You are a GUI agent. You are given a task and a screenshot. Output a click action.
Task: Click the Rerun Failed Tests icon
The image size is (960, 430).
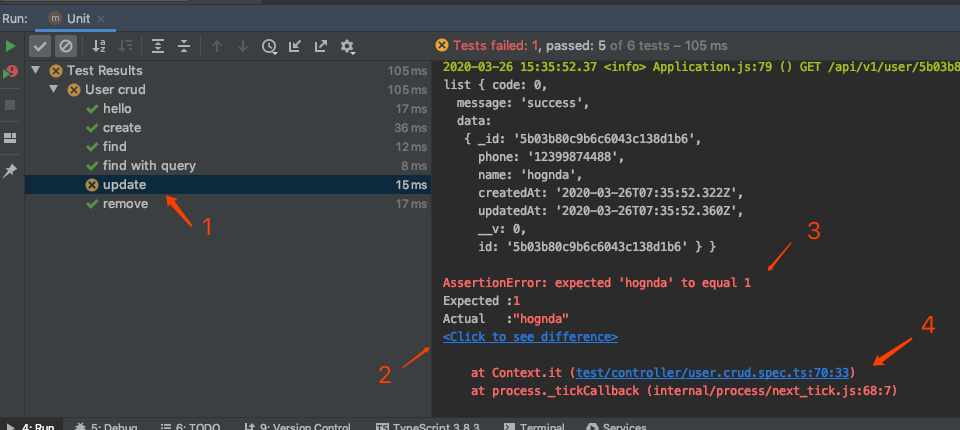tap(10, 72)
